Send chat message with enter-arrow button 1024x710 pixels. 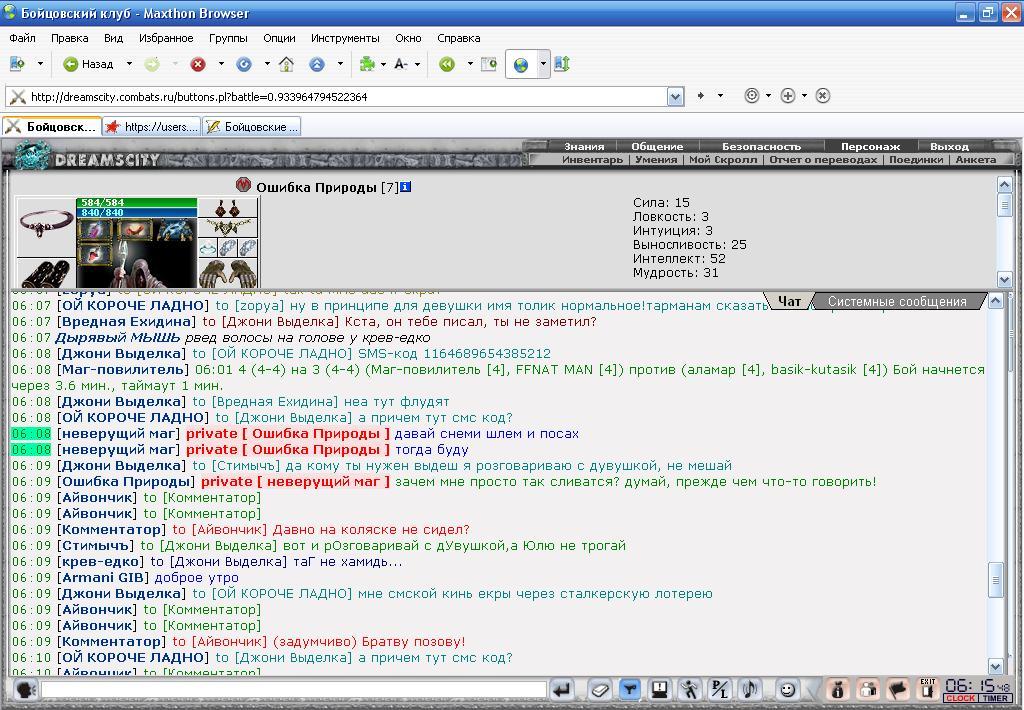pos(563,689)
